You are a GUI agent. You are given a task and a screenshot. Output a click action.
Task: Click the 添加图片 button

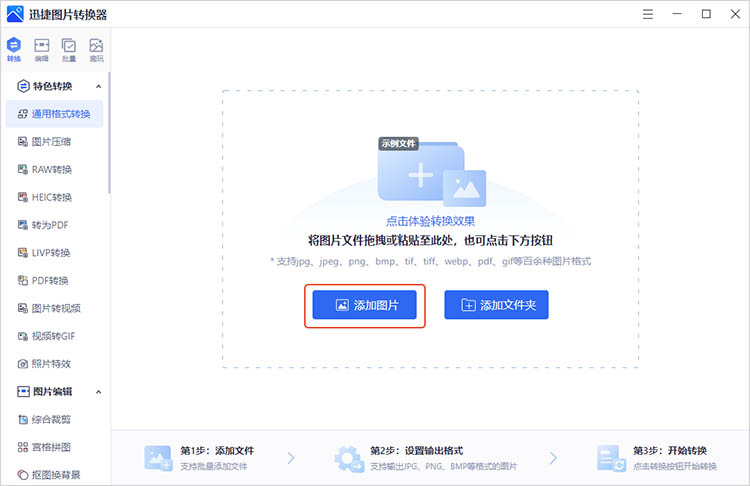click(364, 305)
